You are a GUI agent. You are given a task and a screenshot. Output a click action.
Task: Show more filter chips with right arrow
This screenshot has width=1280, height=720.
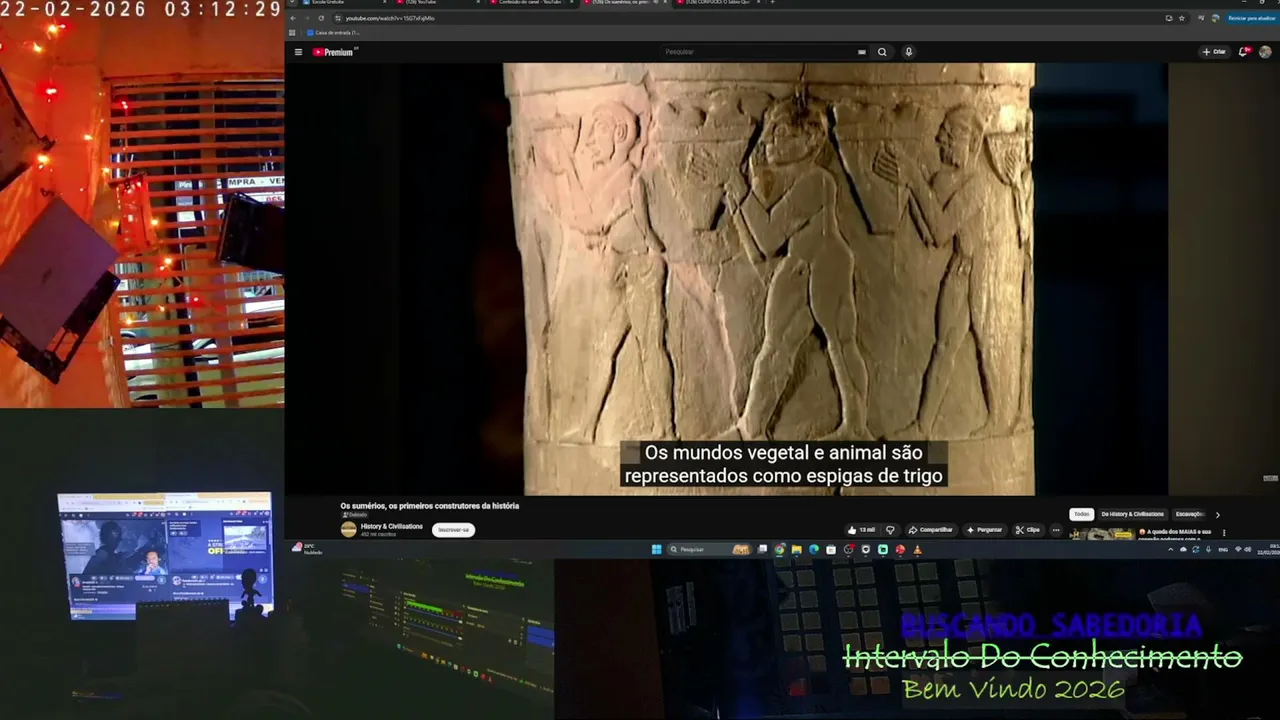click(x=1217, y=514)
